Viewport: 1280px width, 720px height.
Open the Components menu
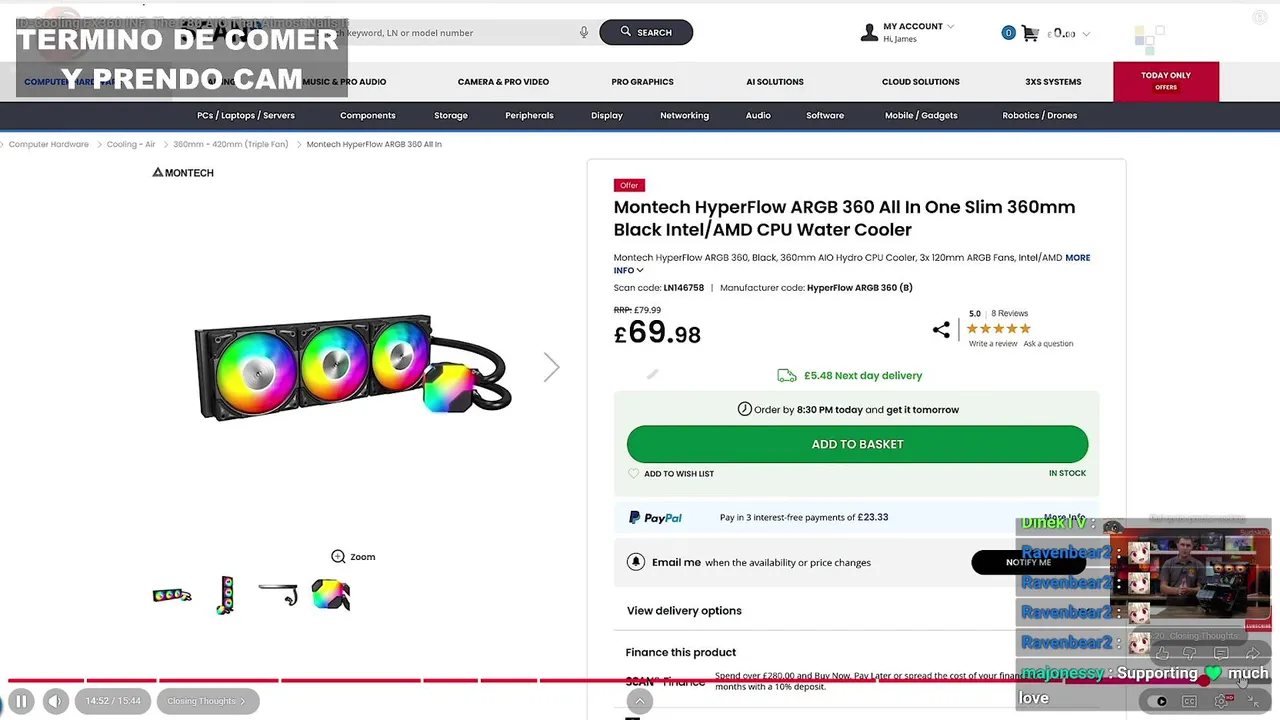(368, 115)
